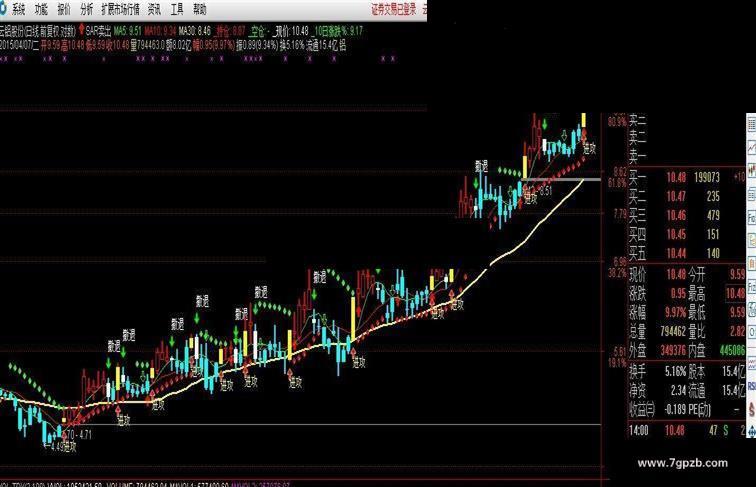
Task: Click the 换手 5.16% value
Action: [675, 372]
